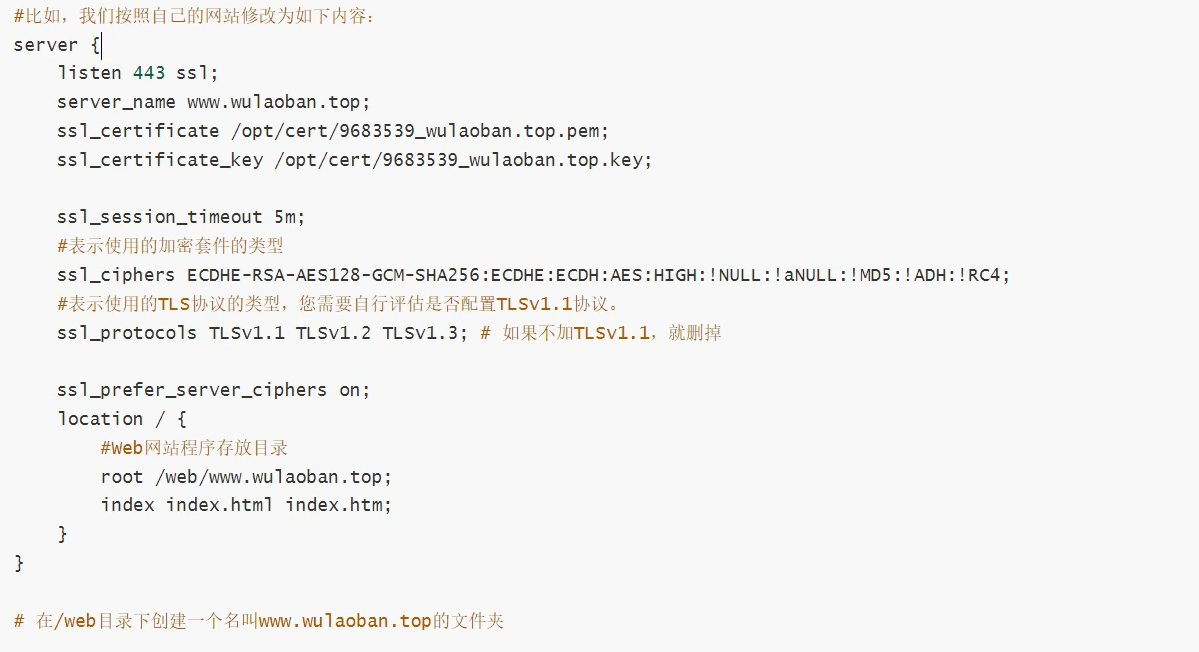This screenshot has width=1199, height=652.
Task: Click the ssl_protocols directive keyword
Action: point(127,333)
